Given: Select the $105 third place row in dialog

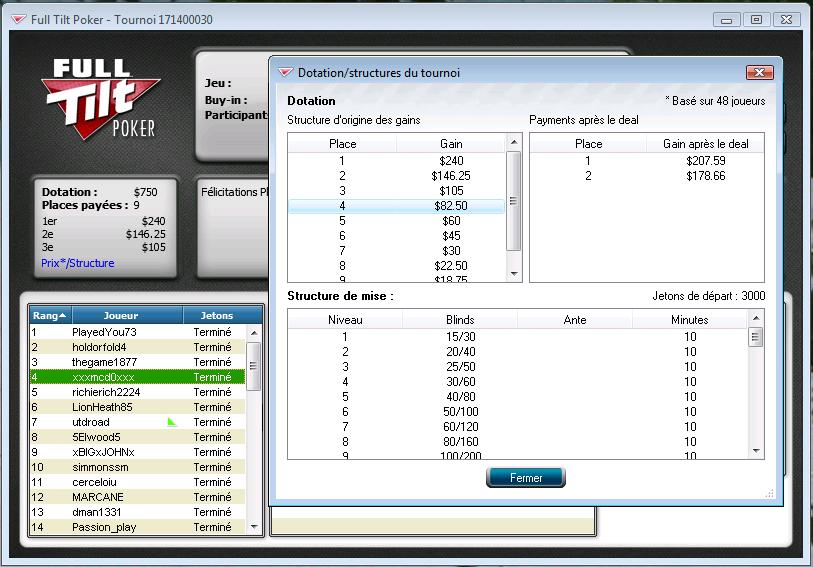Looking at the screenshot, I should point(397,191).
